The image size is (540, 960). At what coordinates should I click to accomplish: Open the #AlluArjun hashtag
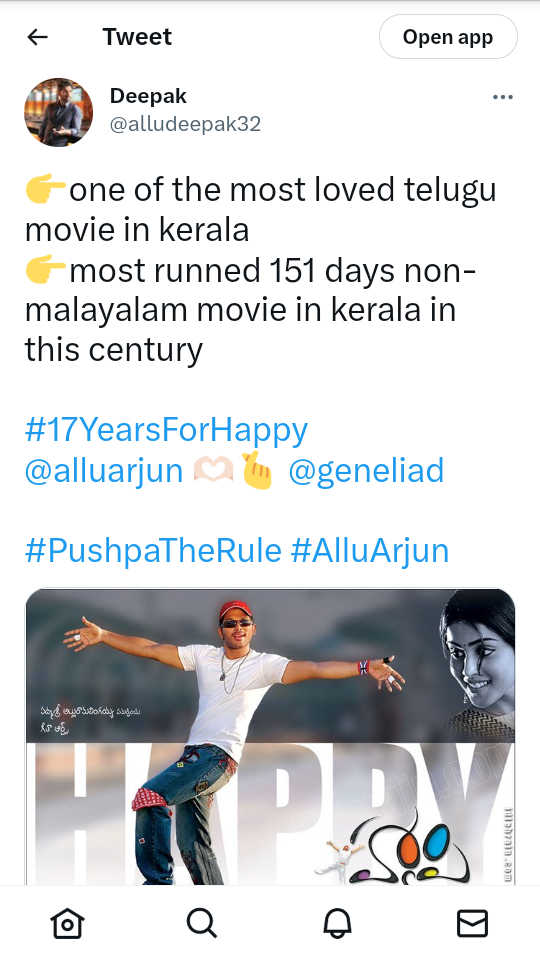click(370, 550)
